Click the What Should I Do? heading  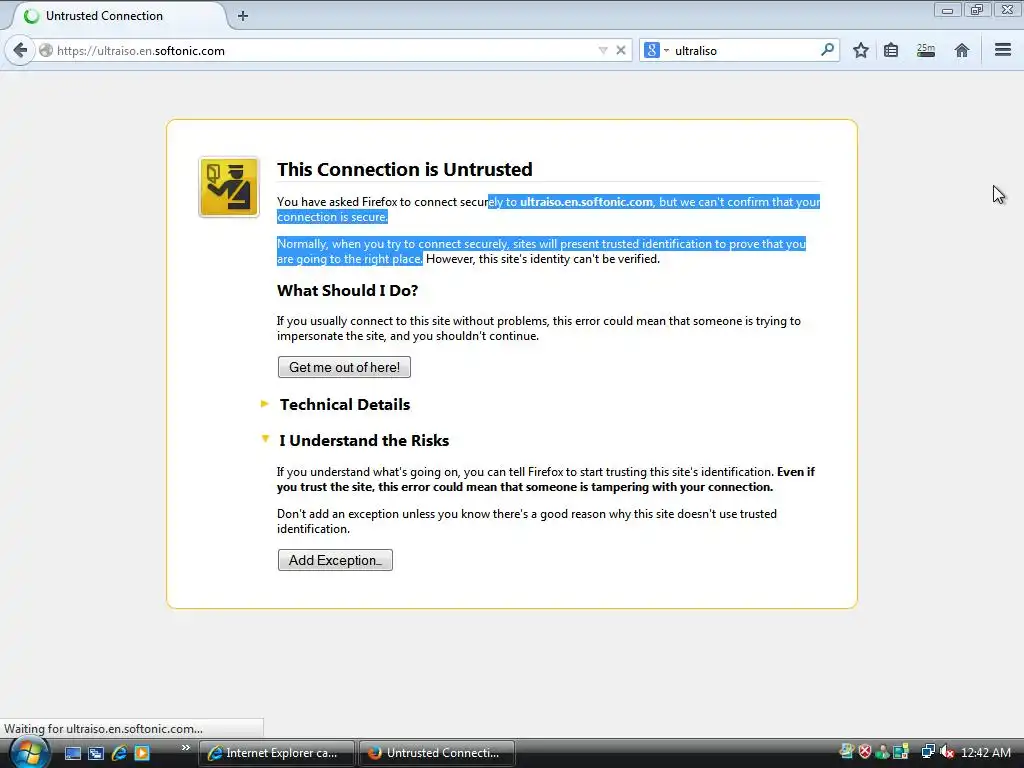coord(347,291)
